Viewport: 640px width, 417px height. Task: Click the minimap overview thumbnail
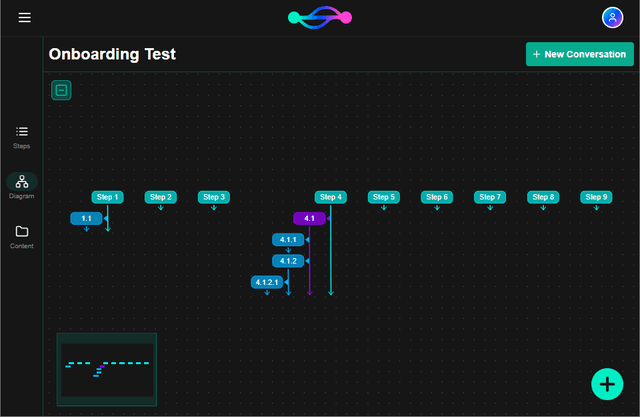coord(107,368)
